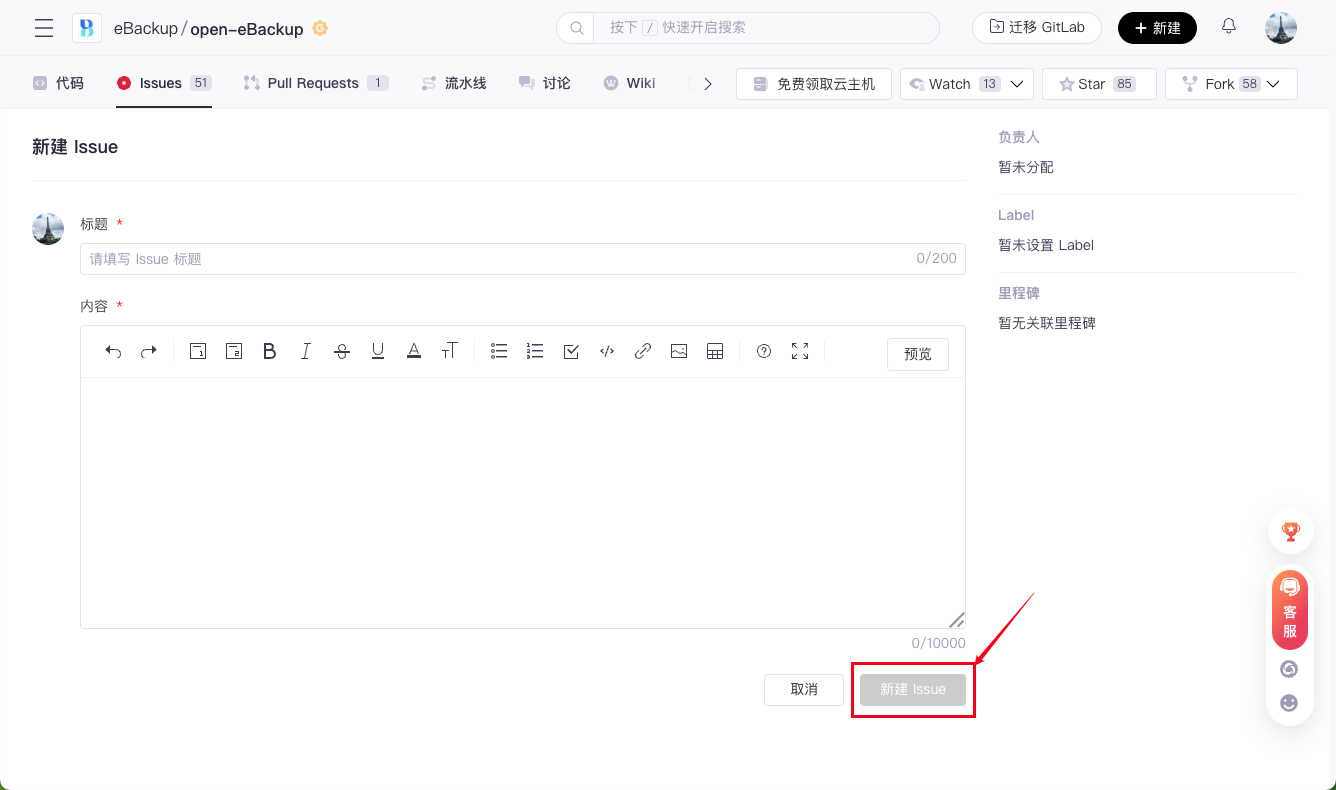Expand the Watch dropdown arrow
1336x790 pixels.
tap(1017, 84)
